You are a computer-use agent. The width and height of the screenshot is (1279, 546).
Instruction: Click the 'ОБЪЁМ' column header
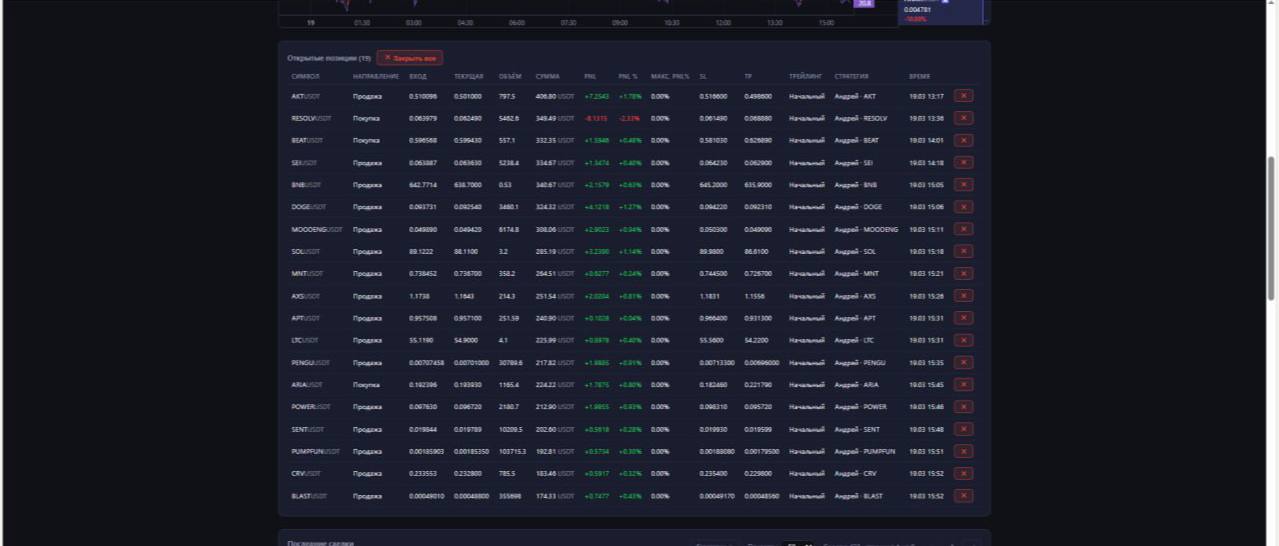[510, 76]
